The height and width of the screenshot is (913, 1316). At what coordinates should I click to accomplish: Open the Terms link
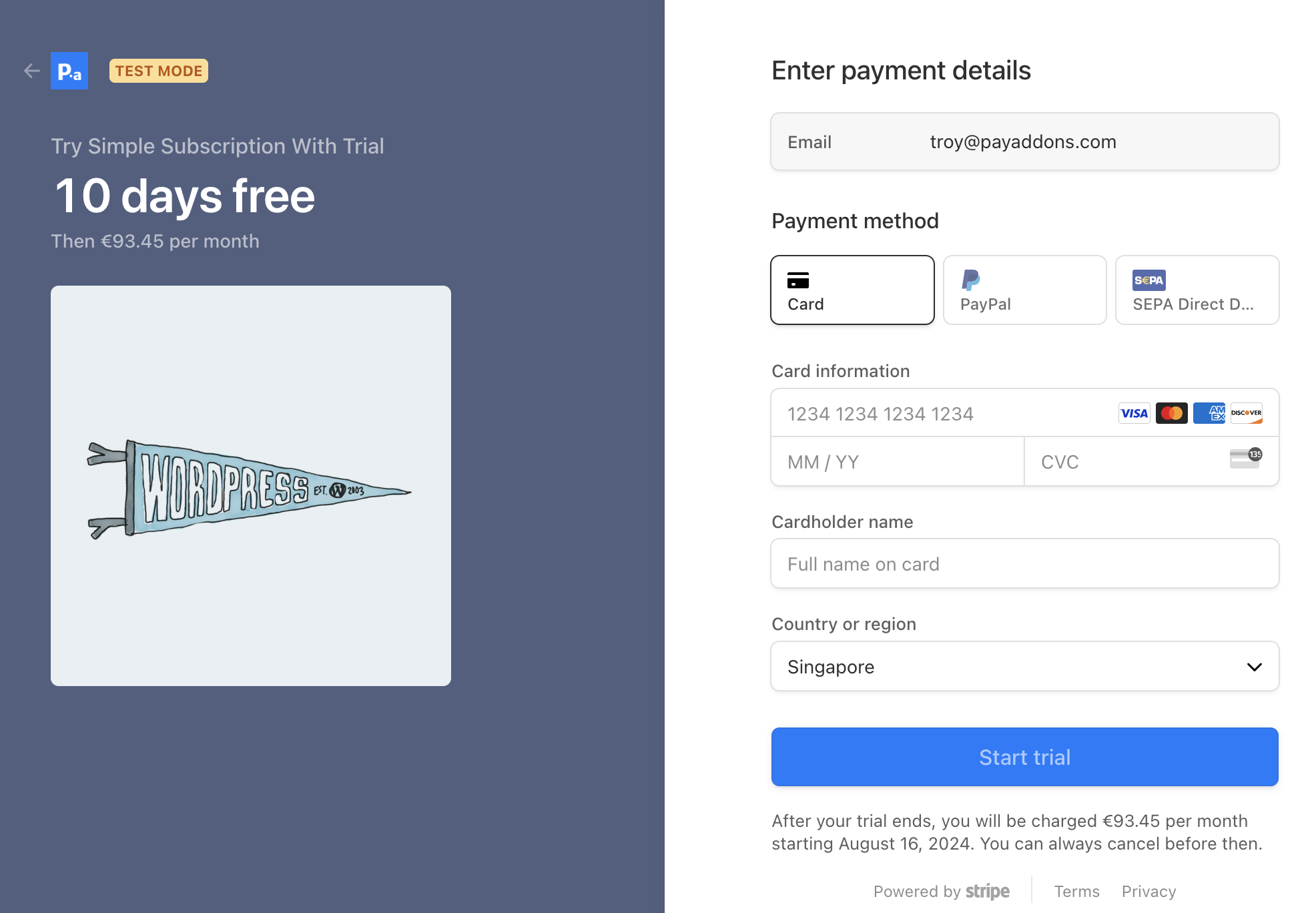(1076, 892)
